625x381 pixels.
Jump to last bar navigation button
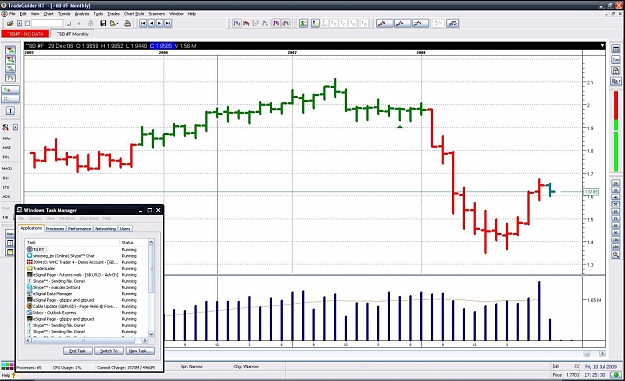[x=168, y=24]
